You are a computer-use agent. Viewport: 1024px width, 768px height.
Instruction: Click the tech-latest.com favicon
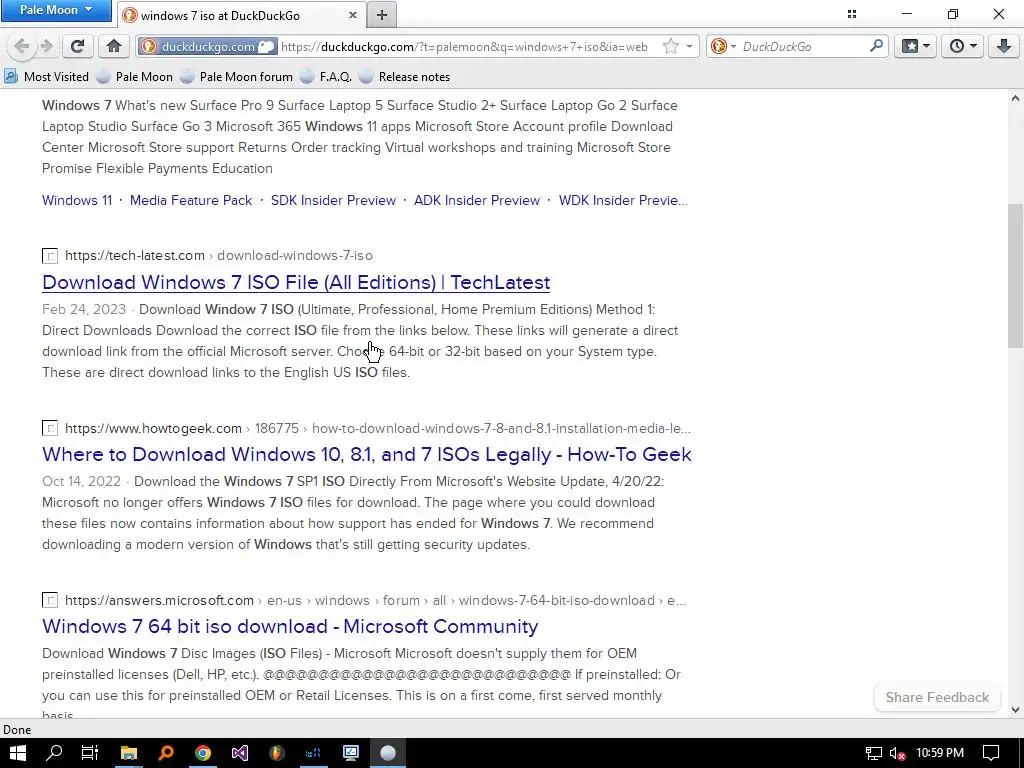[x=50, y=256]
